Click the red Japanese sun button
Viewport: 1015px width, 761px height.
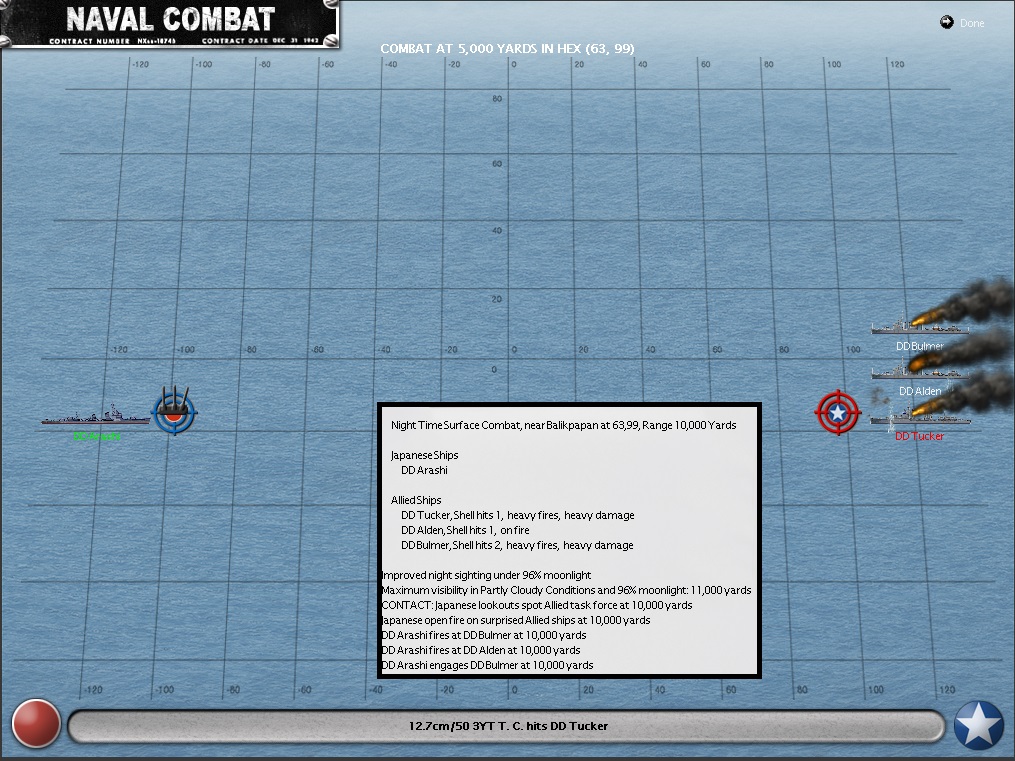pos(36,723)
